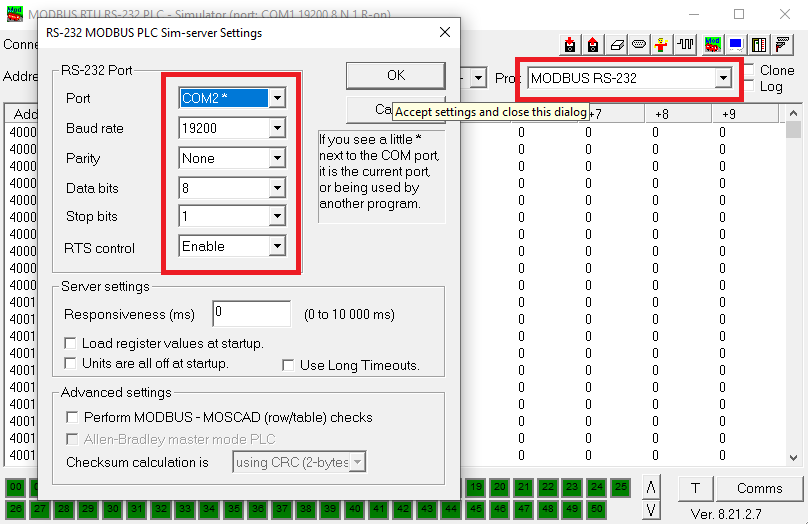The width and height of the screenshot is (808, 524).
Task: Open the Port COM2 dropdown
Action: 277,98
